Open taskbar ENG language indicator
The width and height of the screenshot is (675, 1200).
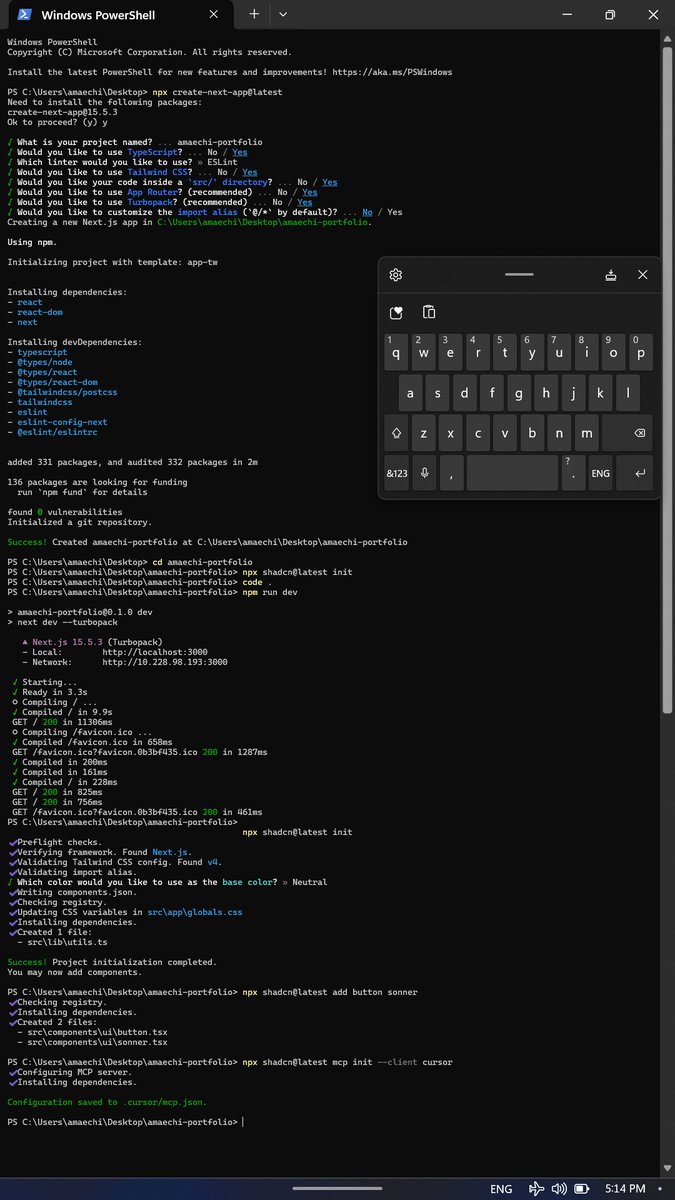501,1189
